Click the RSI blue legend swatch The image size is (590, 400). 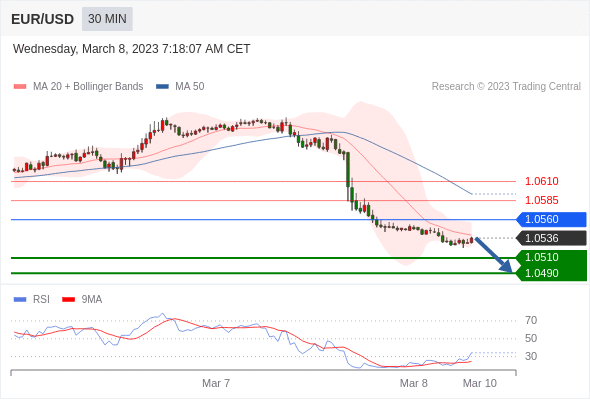pos(20,300)
